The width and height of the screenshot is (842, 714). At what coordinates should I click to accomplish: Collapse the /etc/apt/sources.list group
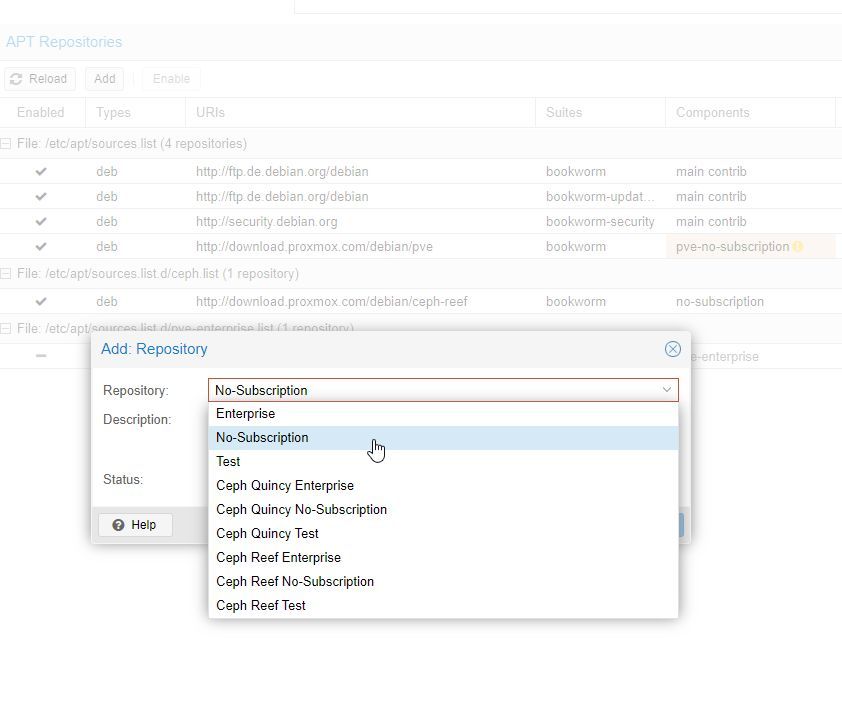coord(5,144)
